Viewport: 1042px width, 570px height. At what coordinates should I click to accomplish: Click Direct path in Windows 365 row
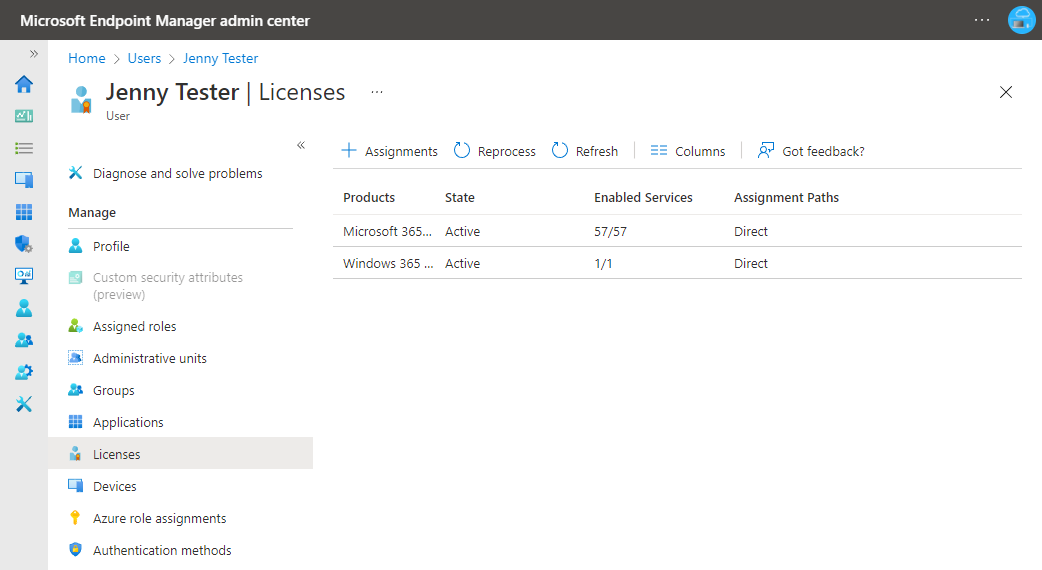(x=751, y=264)
